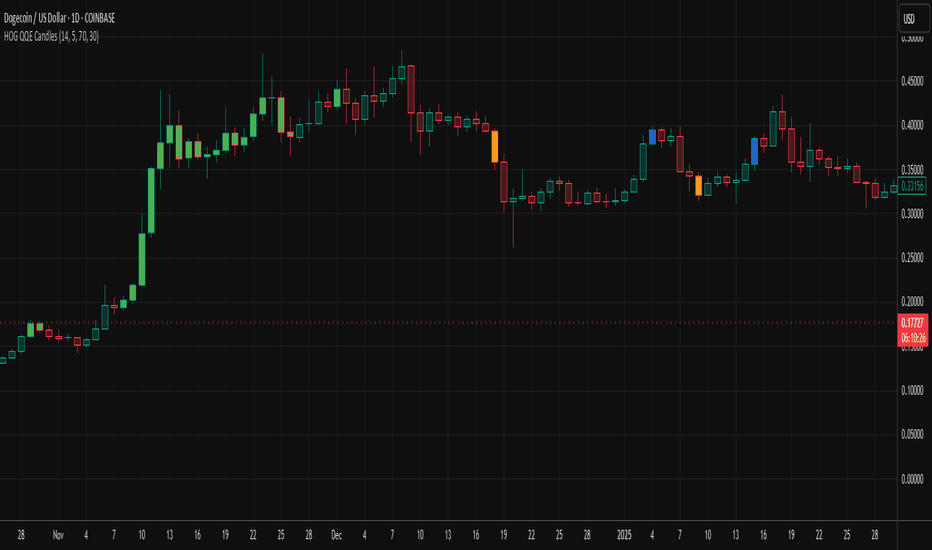Click the green 0.33156 price label
This screenshot has width=932, height=550.
(912, 186)
